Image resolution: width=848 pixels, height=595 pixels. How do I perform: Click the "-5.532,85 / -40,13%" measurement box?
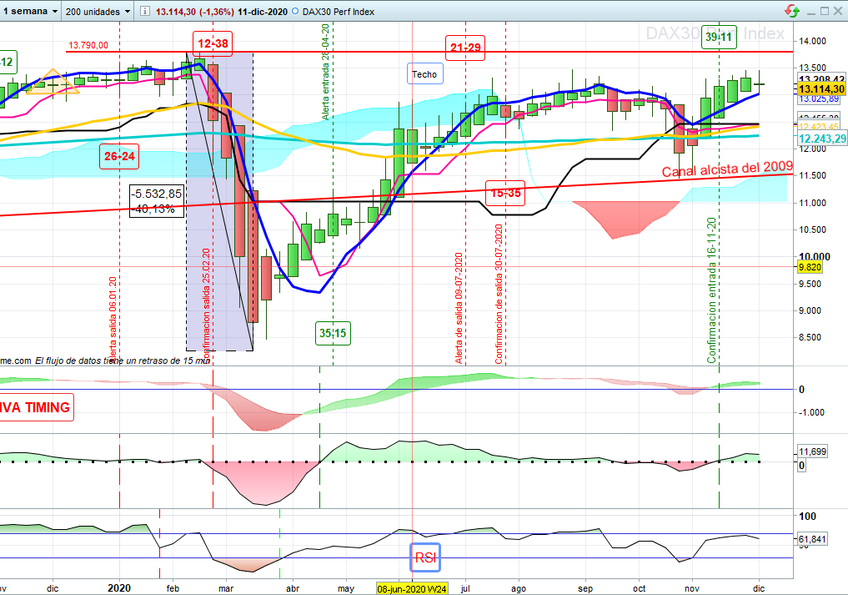[x=156, y=201]
